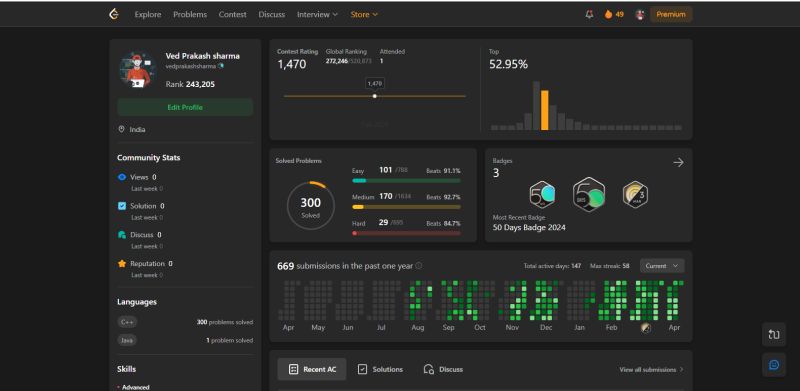
Task: Switch to the Discuss tab below heatmap
Action: pyautogui.click(x=443, y=369)
